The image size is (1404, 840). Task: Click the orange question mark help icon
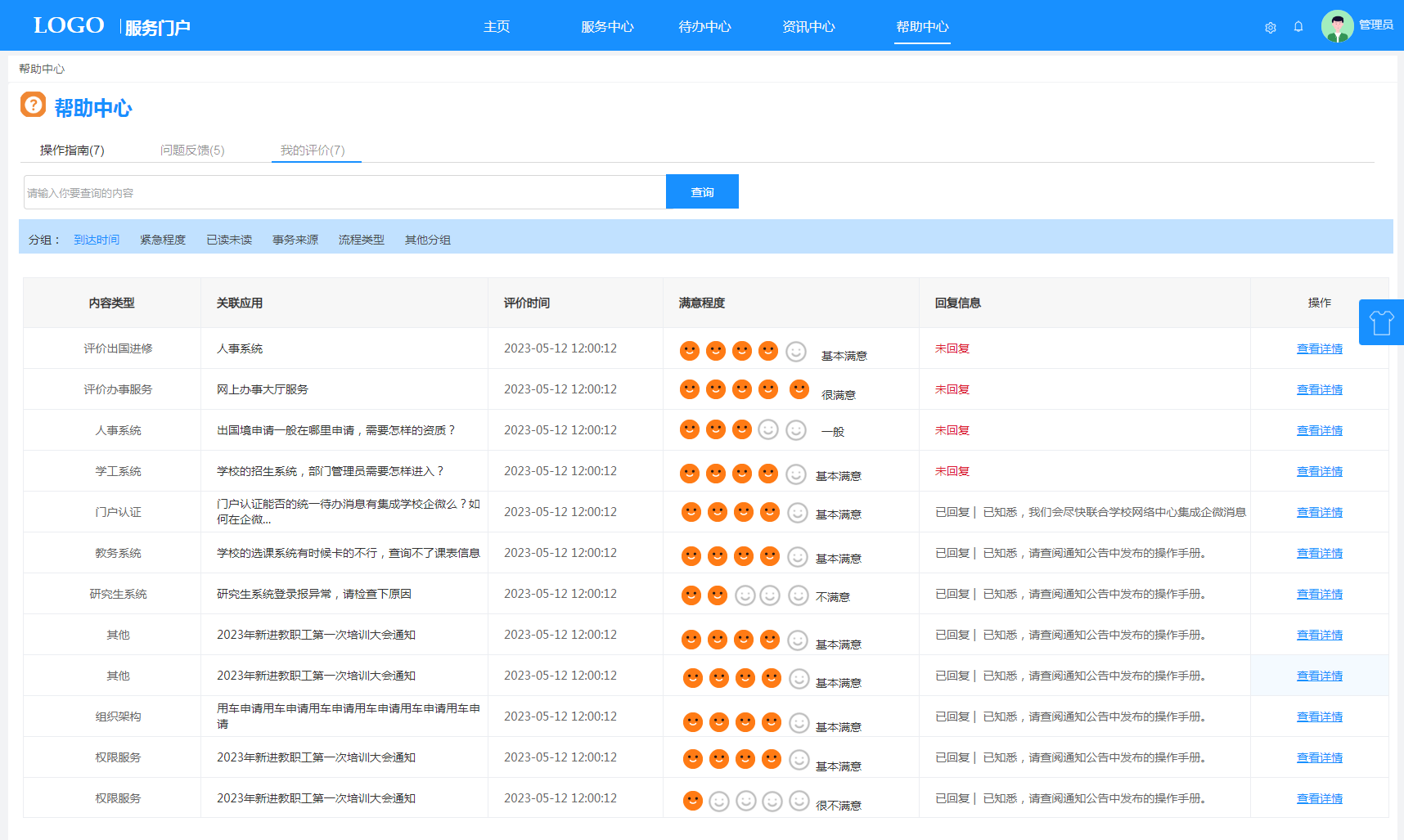(x=33, y=105)
